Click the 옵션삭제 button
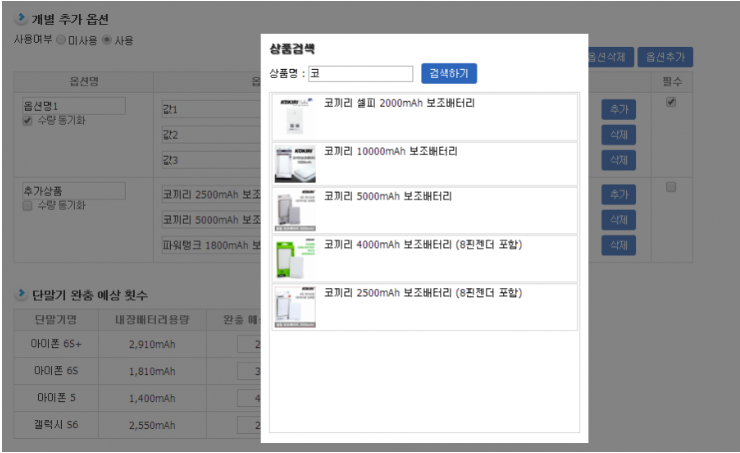The width and height of the screenshot is (740, 453). [610, 57]
